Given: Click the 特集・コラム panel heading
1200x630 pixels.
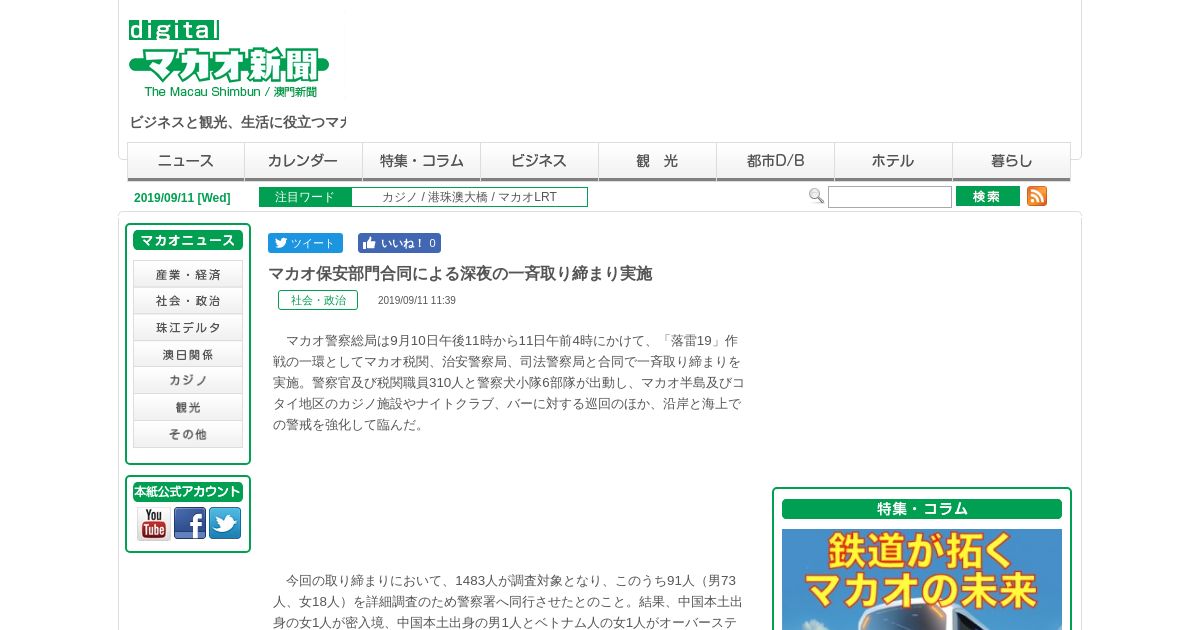Looking at the screenshot, I should click(922, 509).
